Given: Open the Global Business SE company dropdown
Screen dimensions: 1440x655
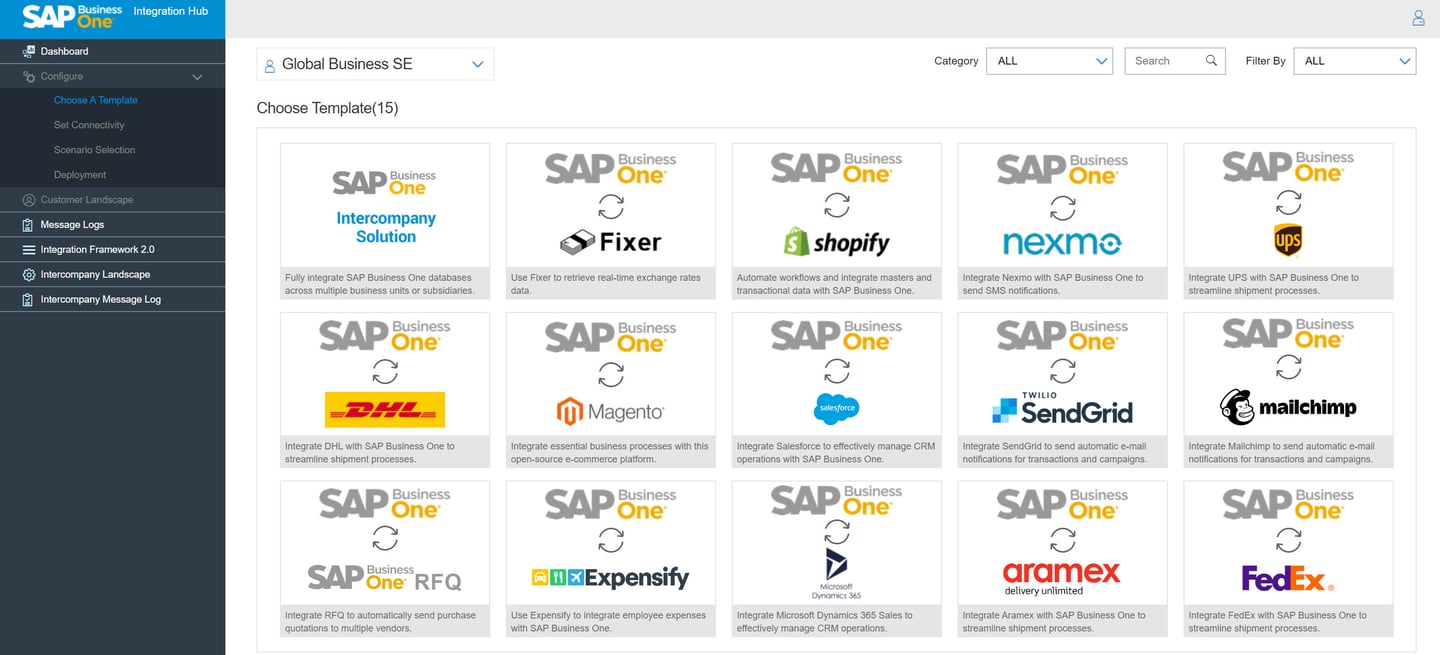Looking at the screenshot, I should [375, 64].
